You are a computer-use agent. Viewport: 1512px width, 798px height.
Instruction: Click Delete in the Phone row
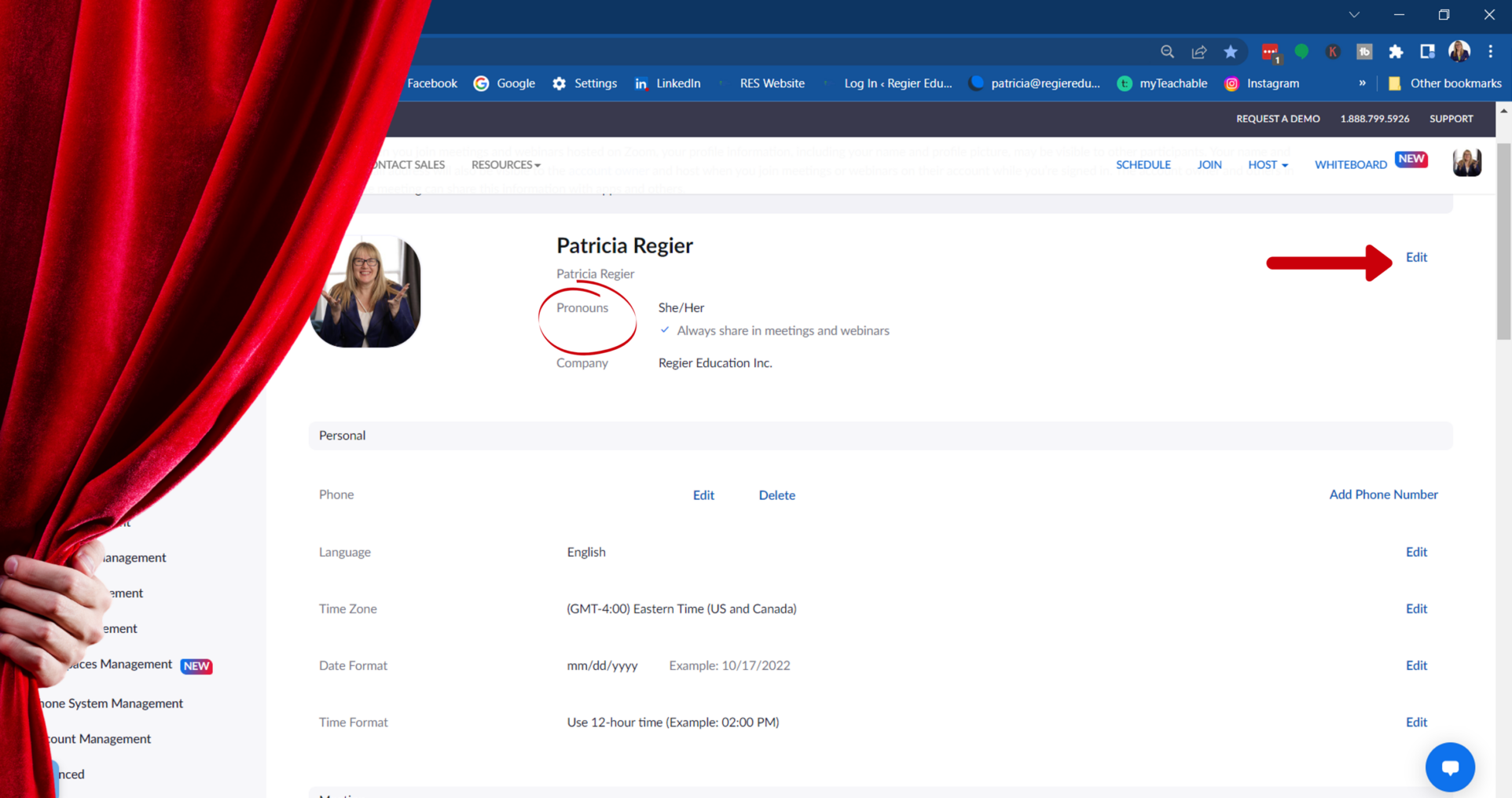pos(776,495)
